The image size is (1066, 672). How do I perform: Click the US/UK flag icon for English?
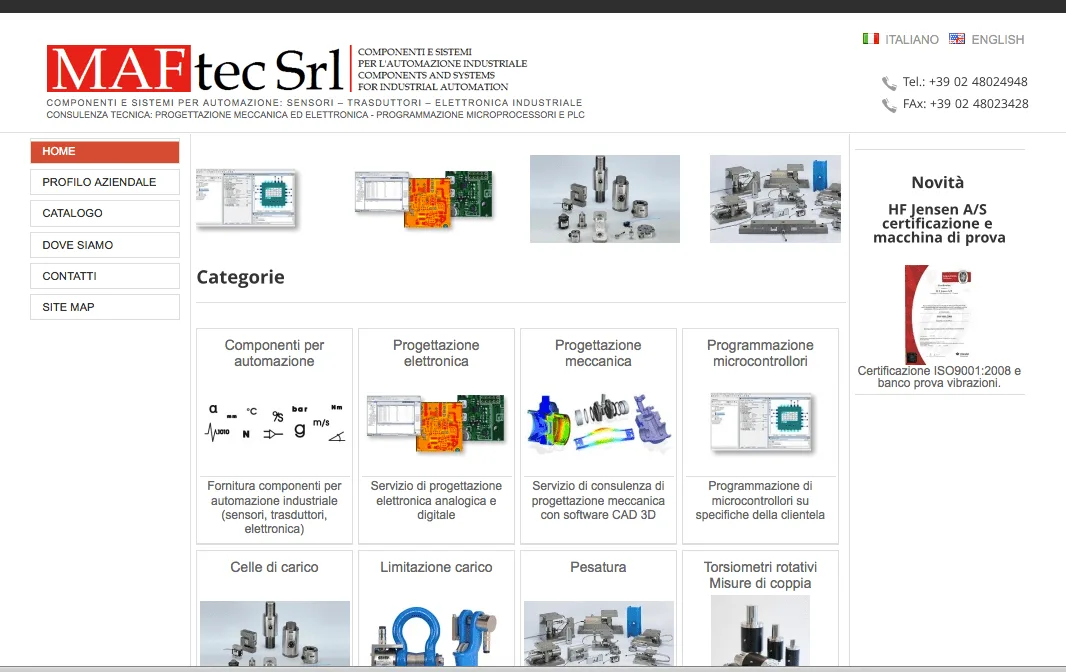tap(957, 39)
